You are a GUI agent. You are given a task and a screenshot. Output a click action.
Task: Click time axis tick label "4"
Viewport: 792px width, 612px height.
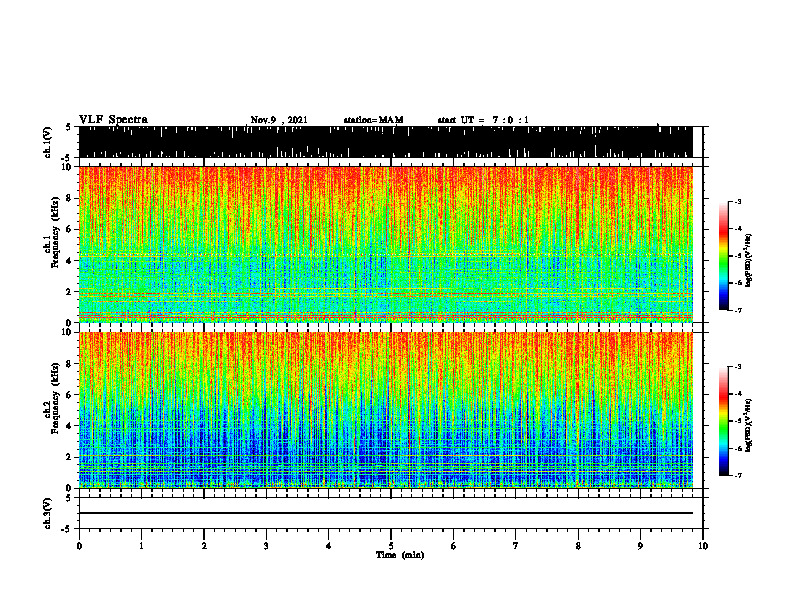329,546
